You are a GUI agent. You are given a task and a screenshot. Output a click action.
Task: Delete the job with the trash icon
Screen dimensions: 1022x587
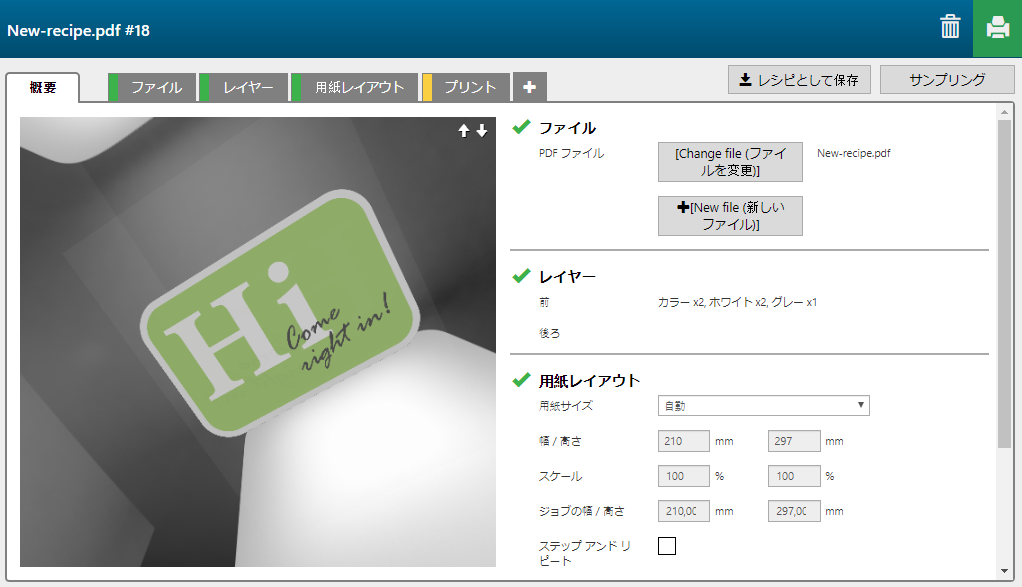(x=950, y=27)
